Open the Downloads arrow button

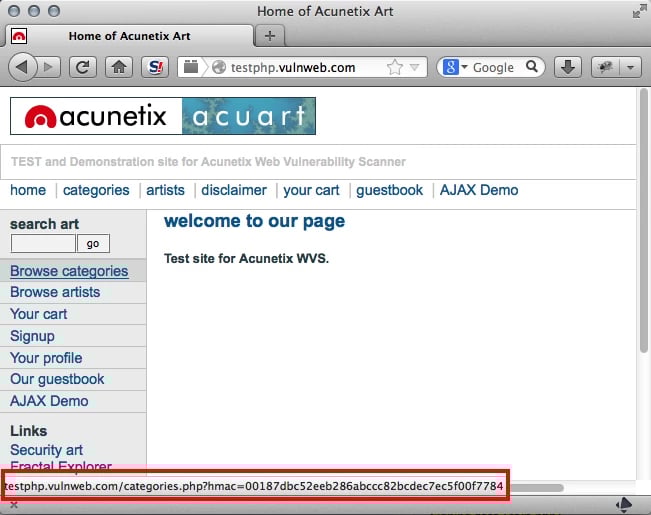pos(568,67)
